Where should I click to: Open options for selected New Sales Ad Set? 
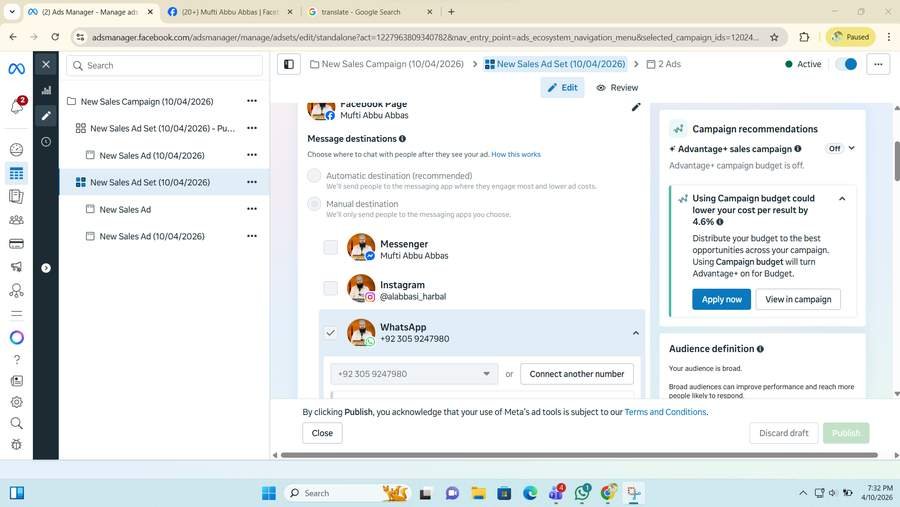click(252, 182)
